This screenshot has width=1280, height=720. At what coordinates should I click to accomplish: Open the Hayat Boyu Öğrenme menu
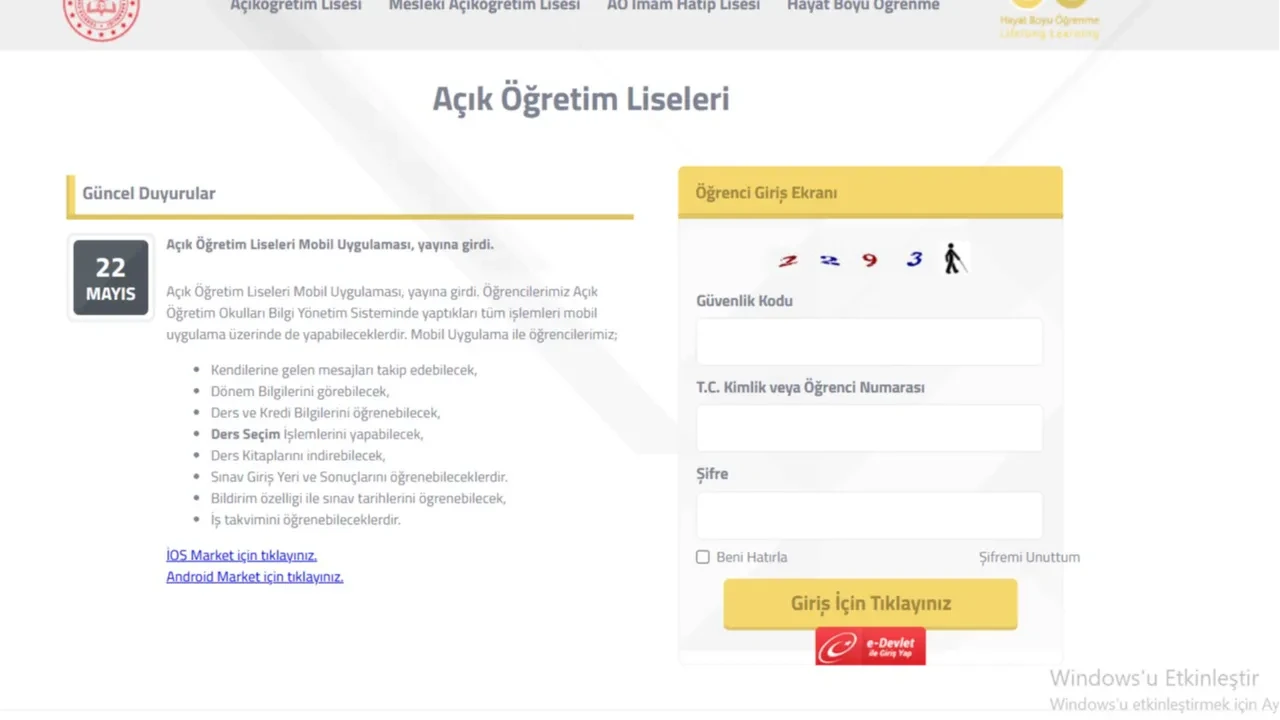point(863,6)
